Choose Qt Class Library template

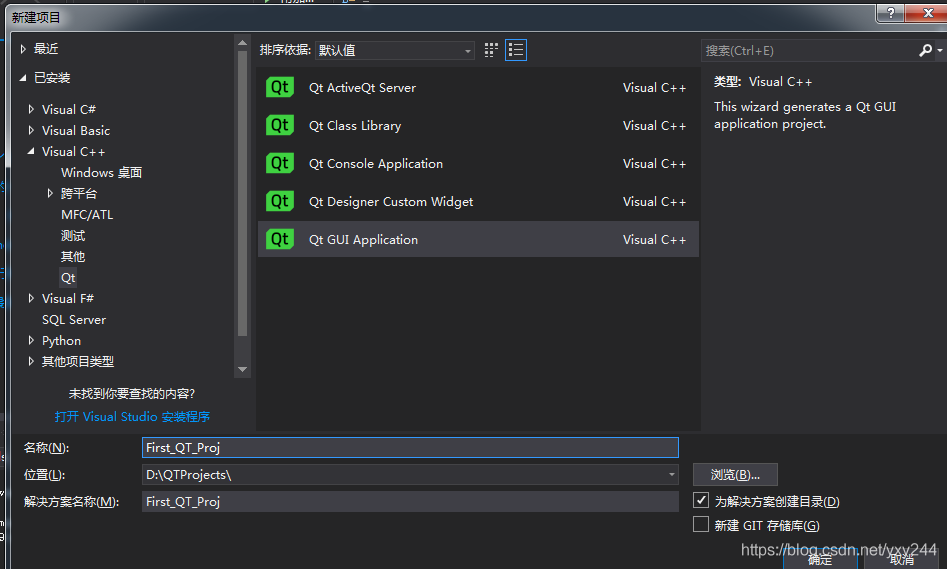pyautogui.click(x=478, y=126)
